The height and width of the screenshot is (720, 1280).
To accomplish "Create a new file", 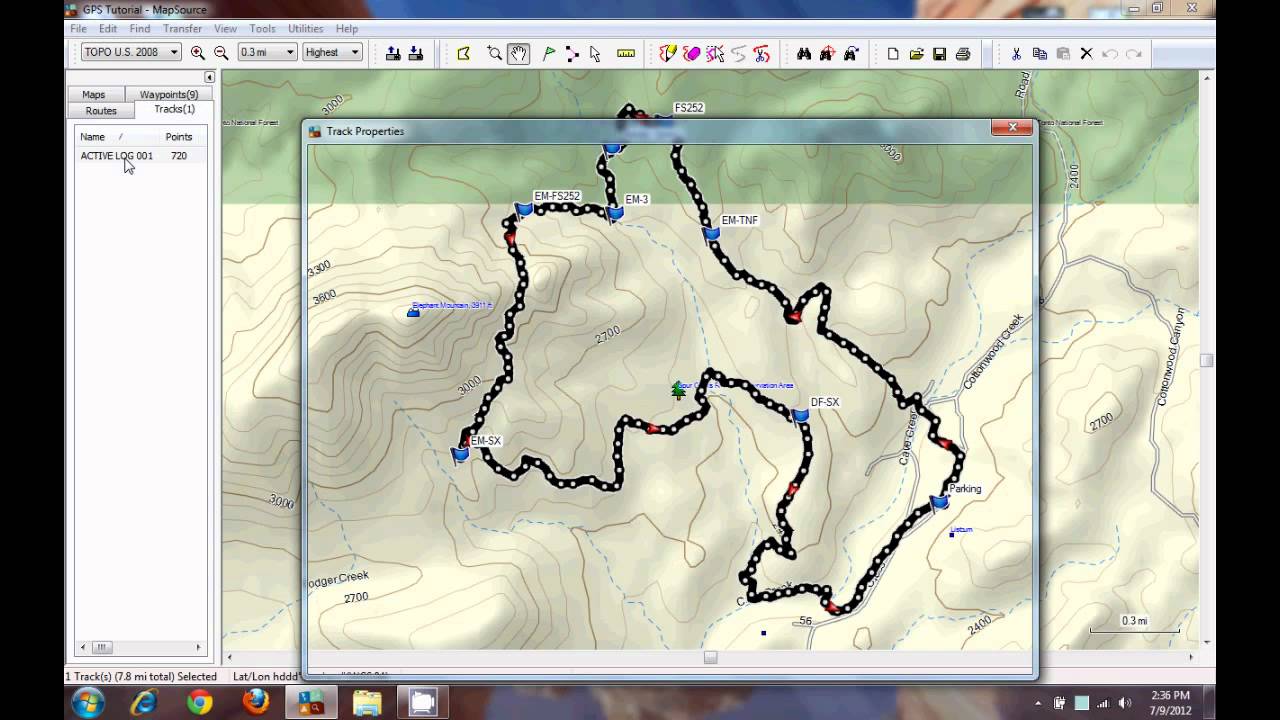I will coord(893,53).
